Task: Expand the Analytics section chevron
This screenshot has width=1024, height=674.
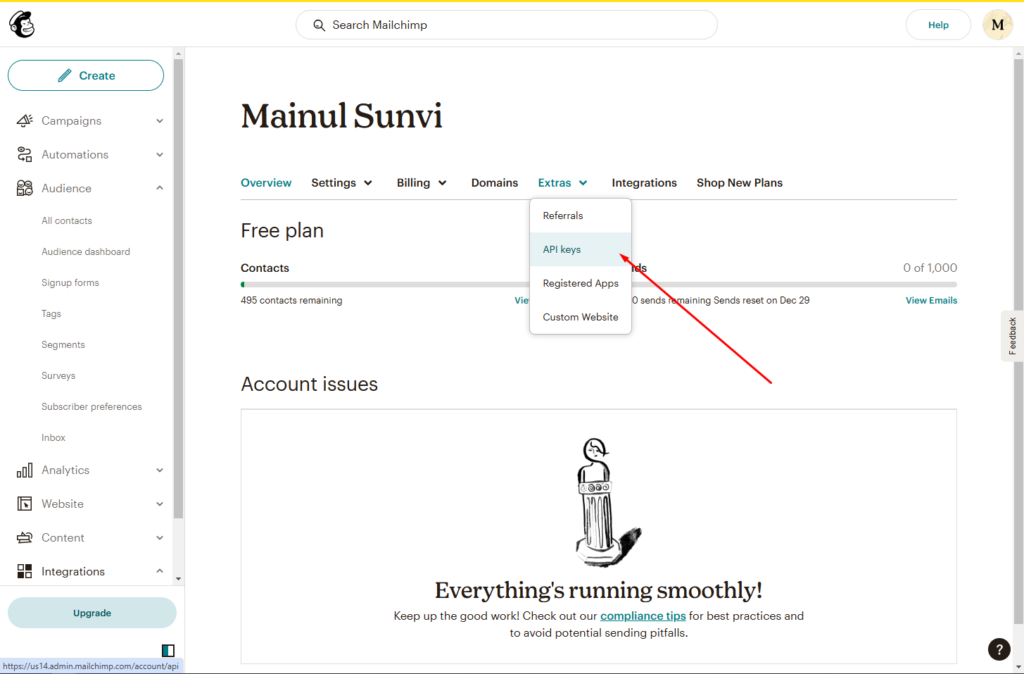Action: click(x=159, y=470)
